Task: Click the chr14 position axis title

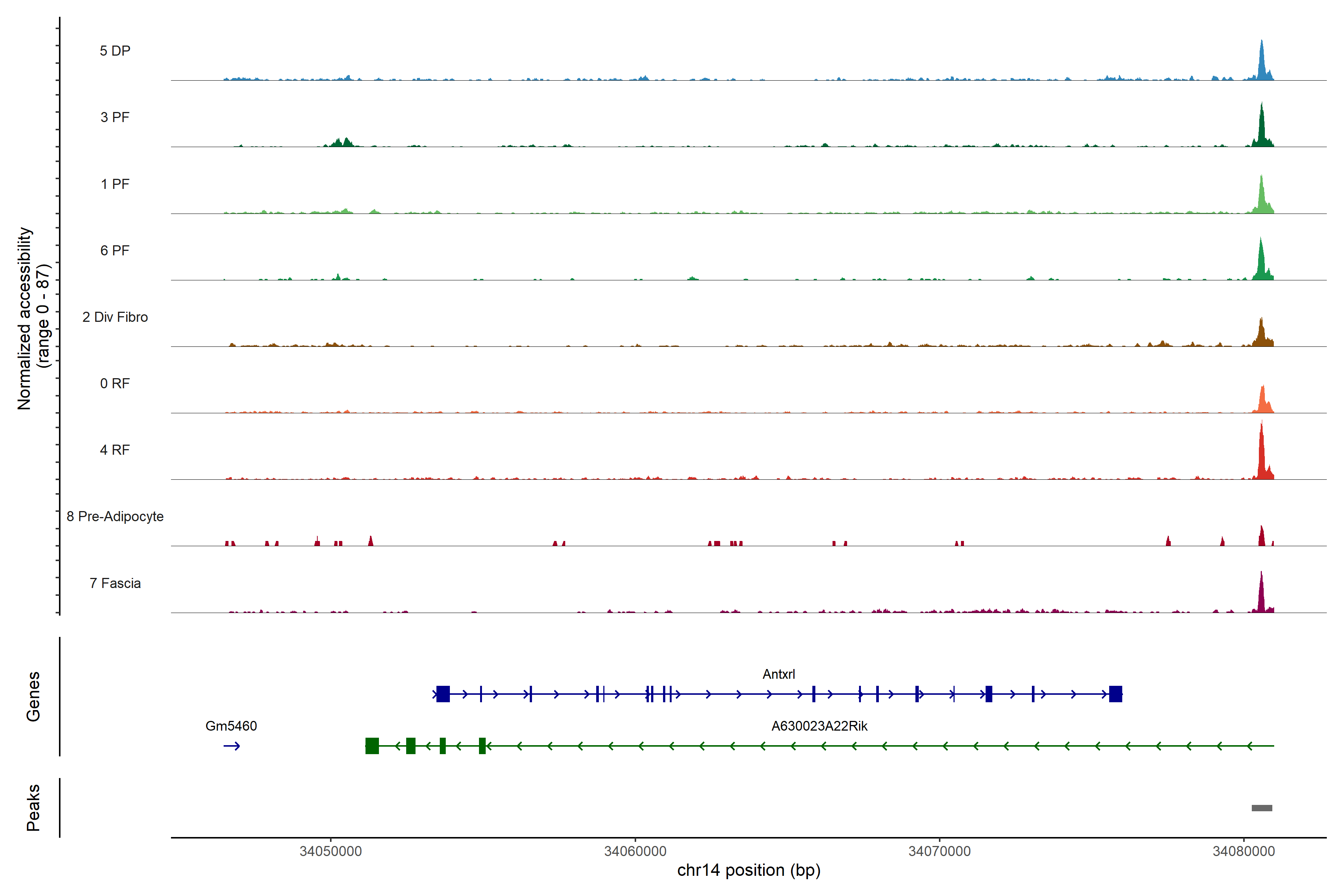Action: pos(749,870)
